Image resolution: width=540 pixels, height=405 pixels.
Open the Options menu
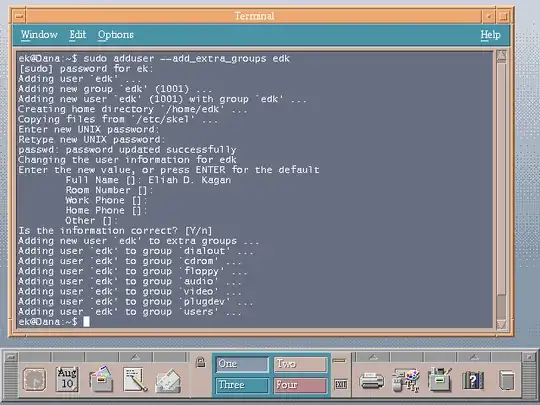tap(116, 35)
